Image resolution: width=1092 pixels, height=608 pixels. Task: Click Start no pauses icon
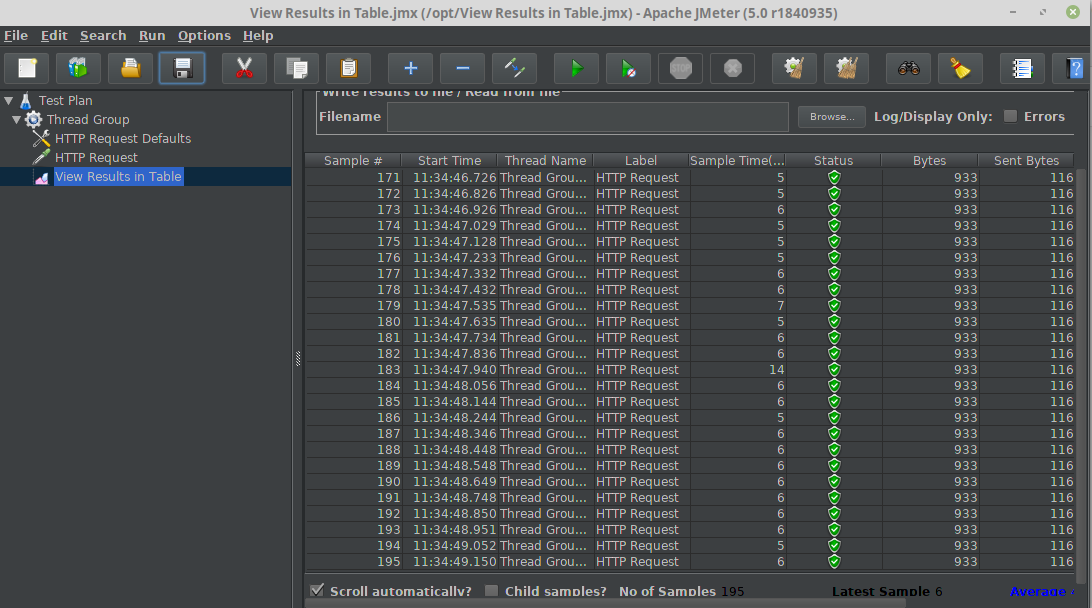point(628,68)
